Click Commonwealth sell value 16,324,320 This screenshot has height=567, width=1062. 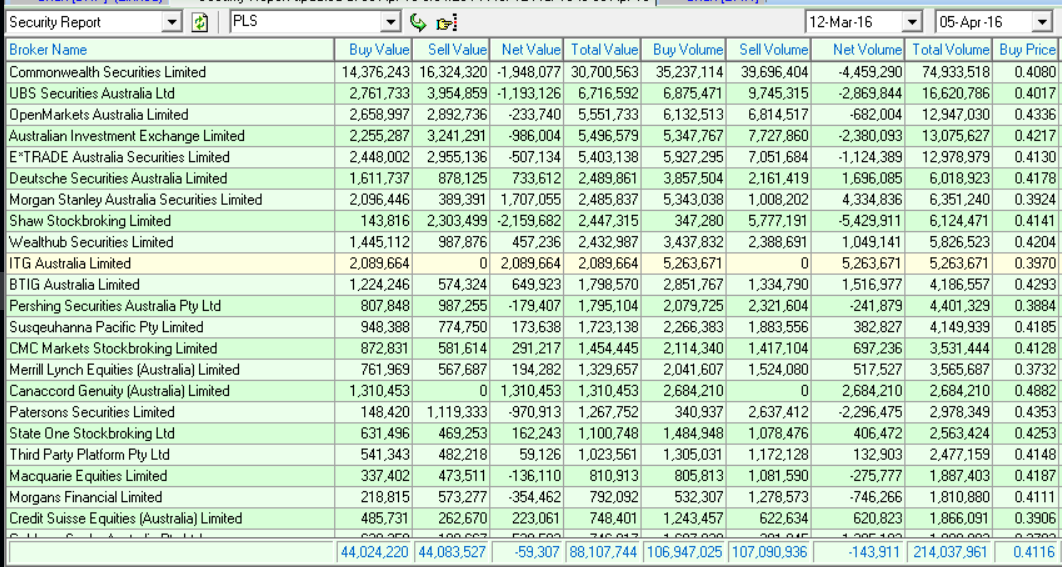click(x=453, y=72)
